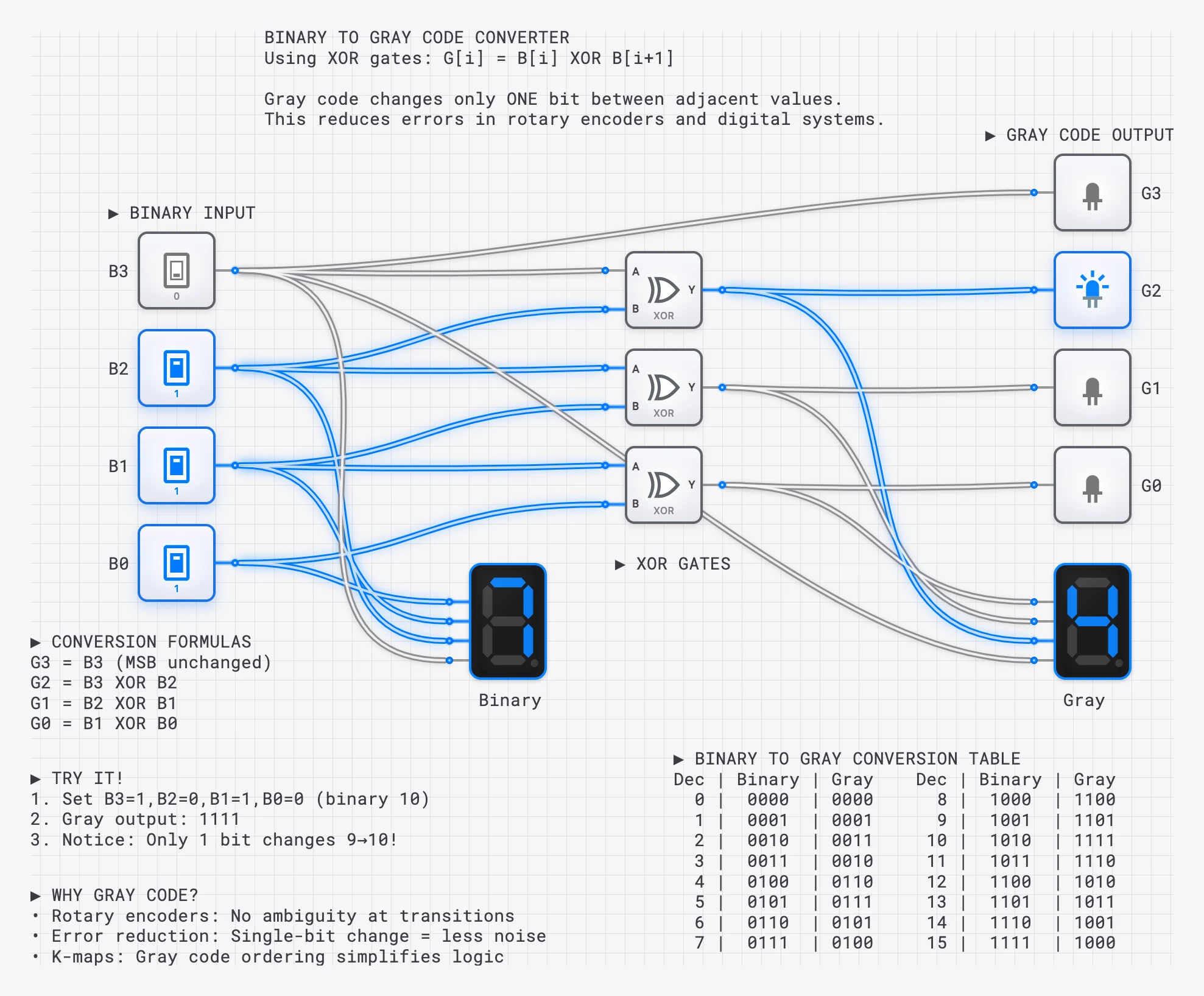Viewport: 1204px width, 996px height.
Task: Collapse the GRAY CODE OUTPUT section
Action: click(x=1078, y=135)
